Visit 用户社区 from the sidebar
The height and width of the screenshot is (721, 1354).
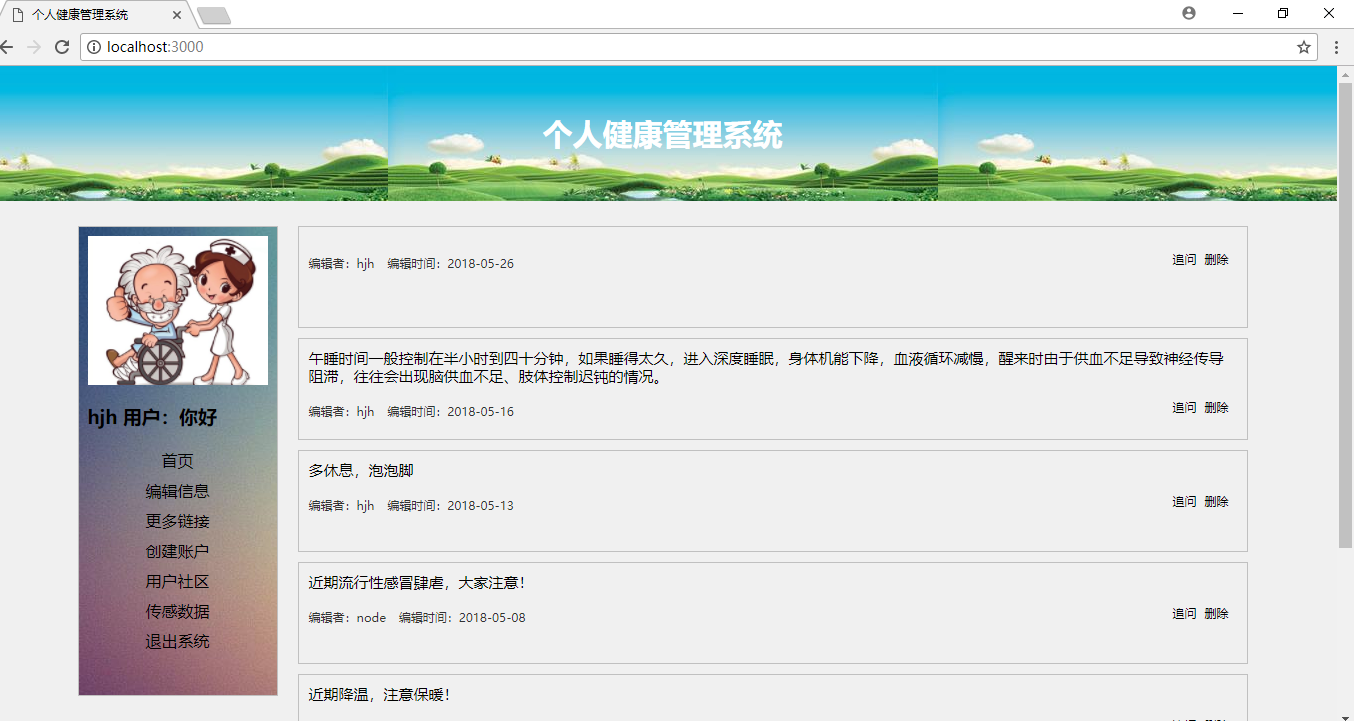(178, 581)
